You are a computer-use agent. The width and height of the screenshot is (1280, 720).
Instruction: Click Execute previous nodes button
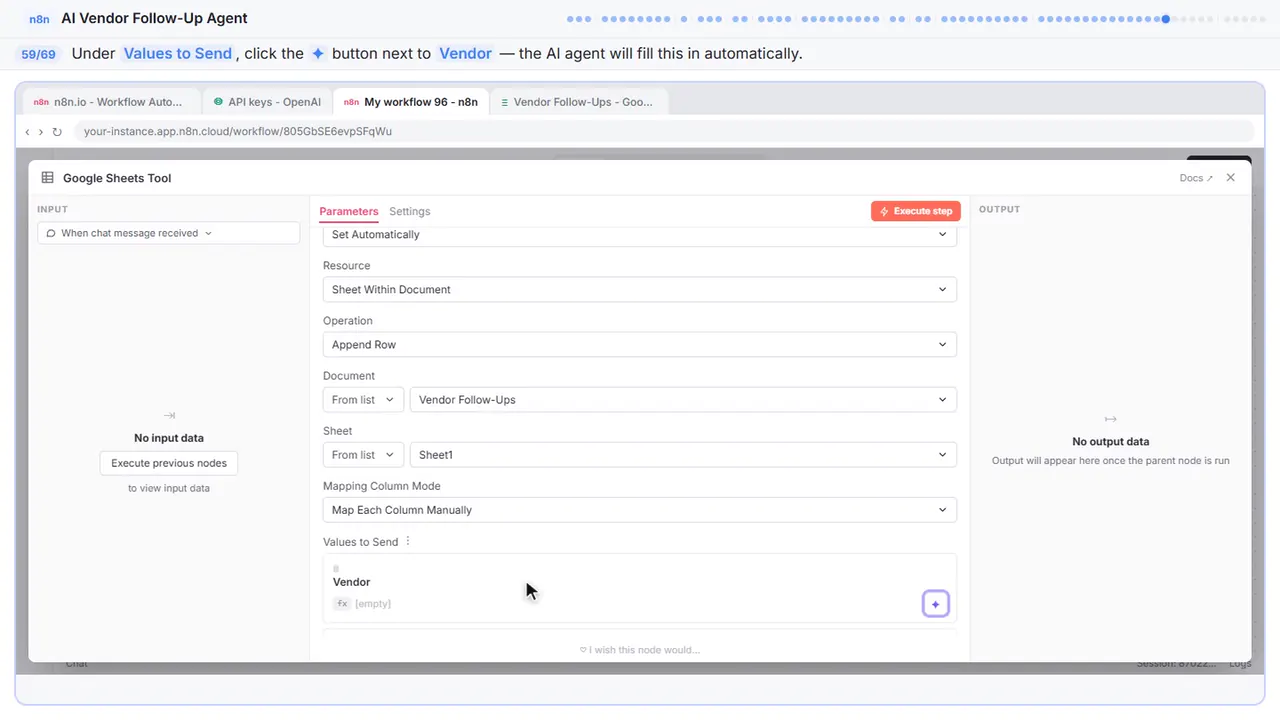point(169,463)
